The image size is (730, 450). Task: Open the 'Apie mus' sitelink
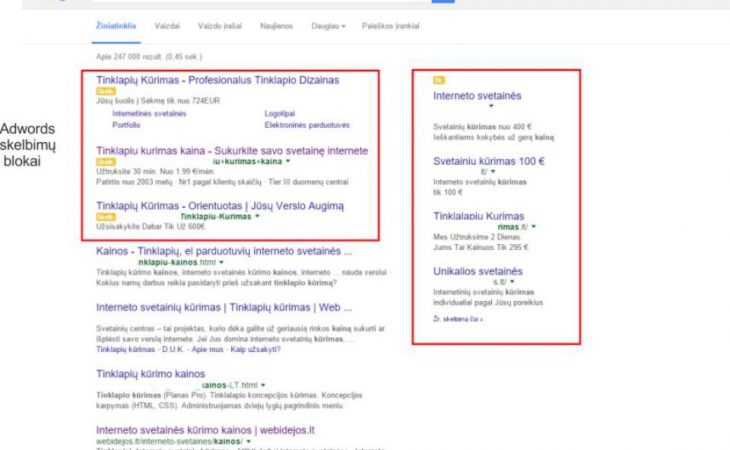coord(207,349)
